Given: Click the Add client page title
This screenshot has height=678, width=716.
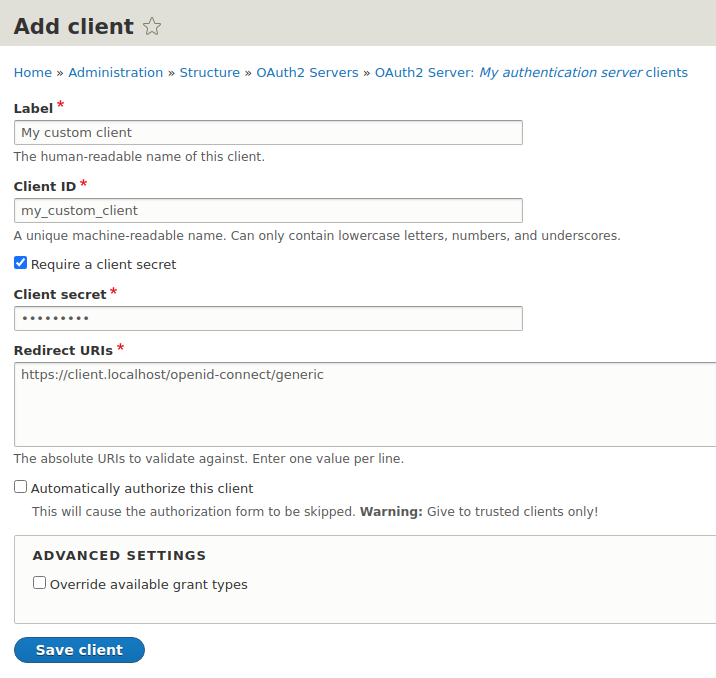Looking at the screenshot, I should click(74, 26).
